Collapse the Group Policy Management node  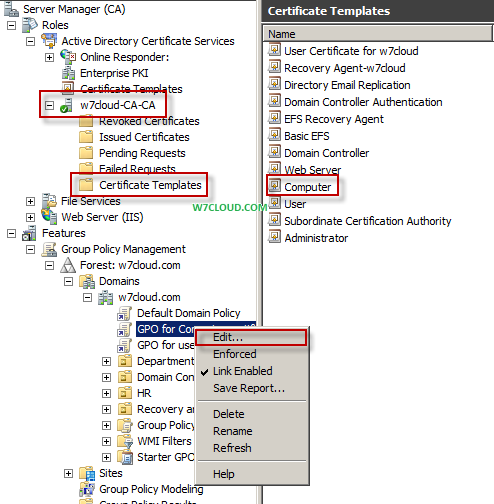(x=30, y=249)
